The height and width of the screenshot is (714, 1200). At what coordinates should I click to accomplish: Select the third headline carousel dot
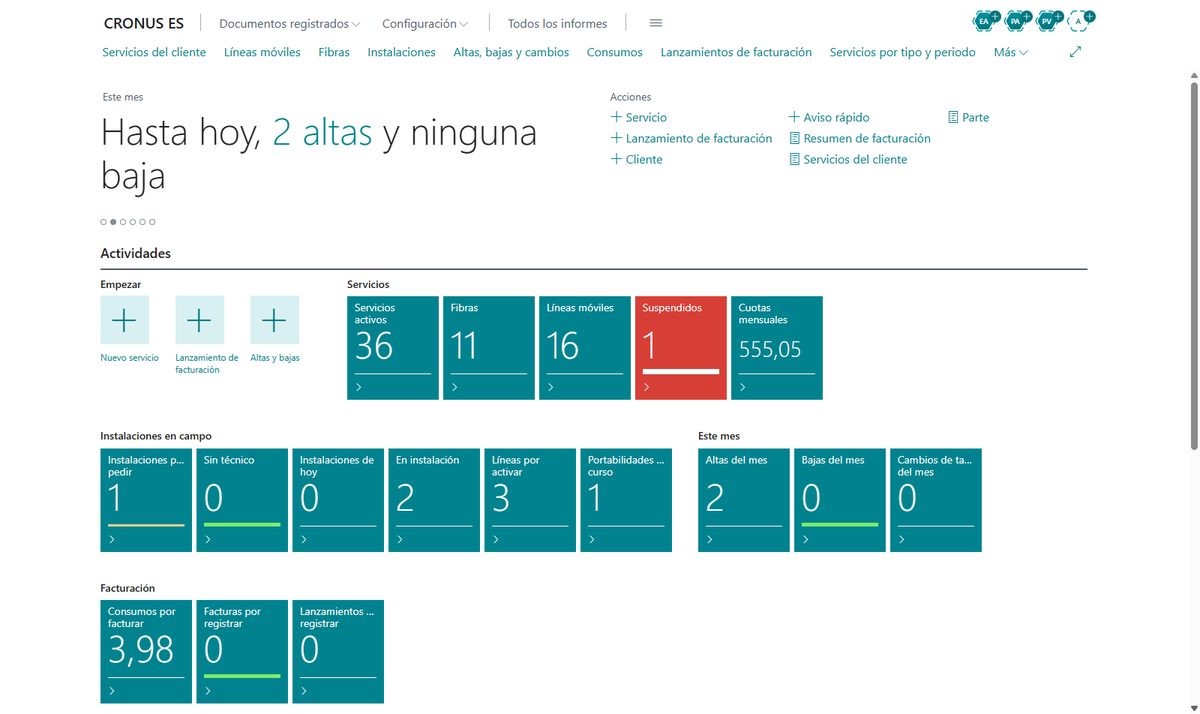point(123,222)
